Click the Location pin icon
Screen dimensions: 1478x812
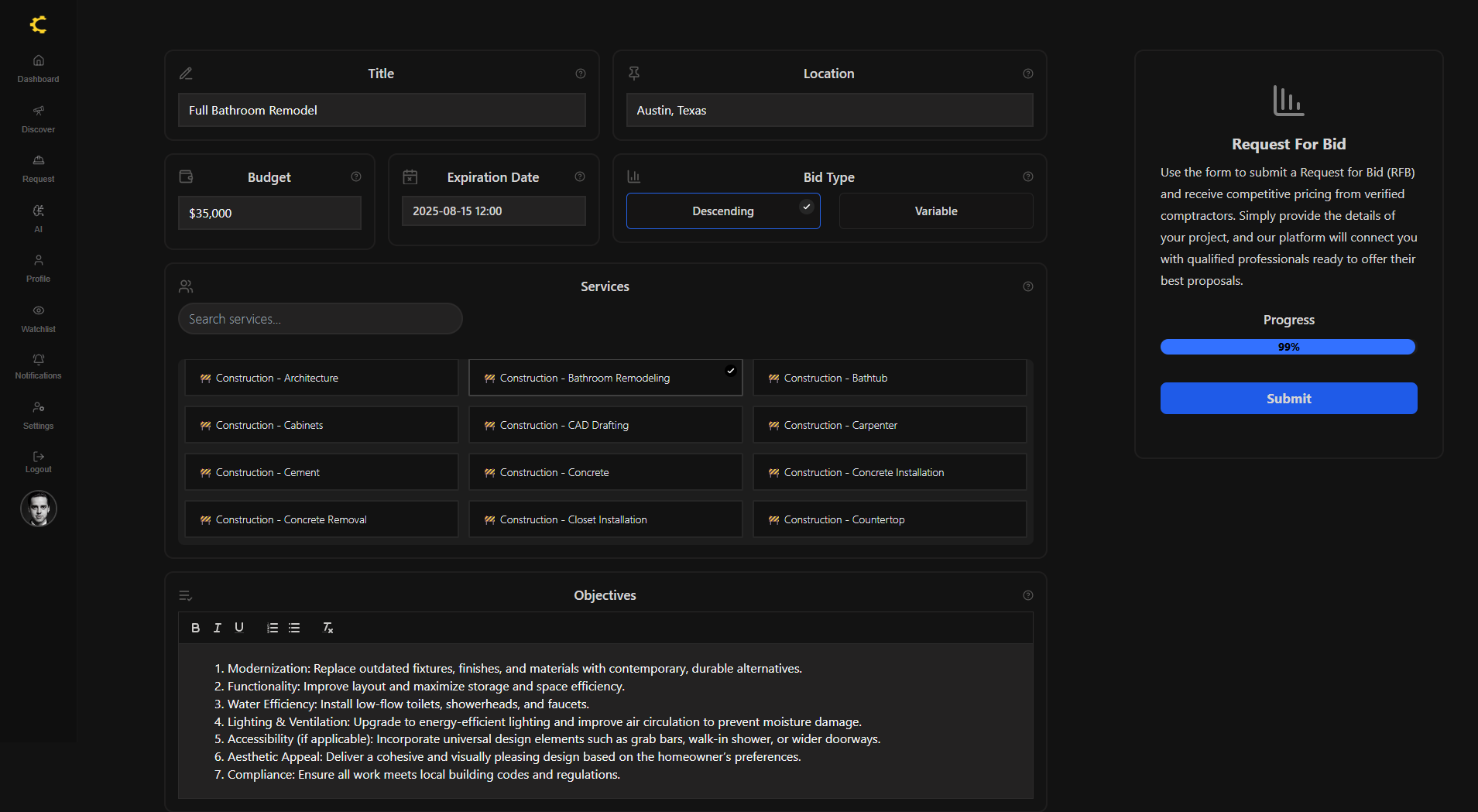point(634,74)
